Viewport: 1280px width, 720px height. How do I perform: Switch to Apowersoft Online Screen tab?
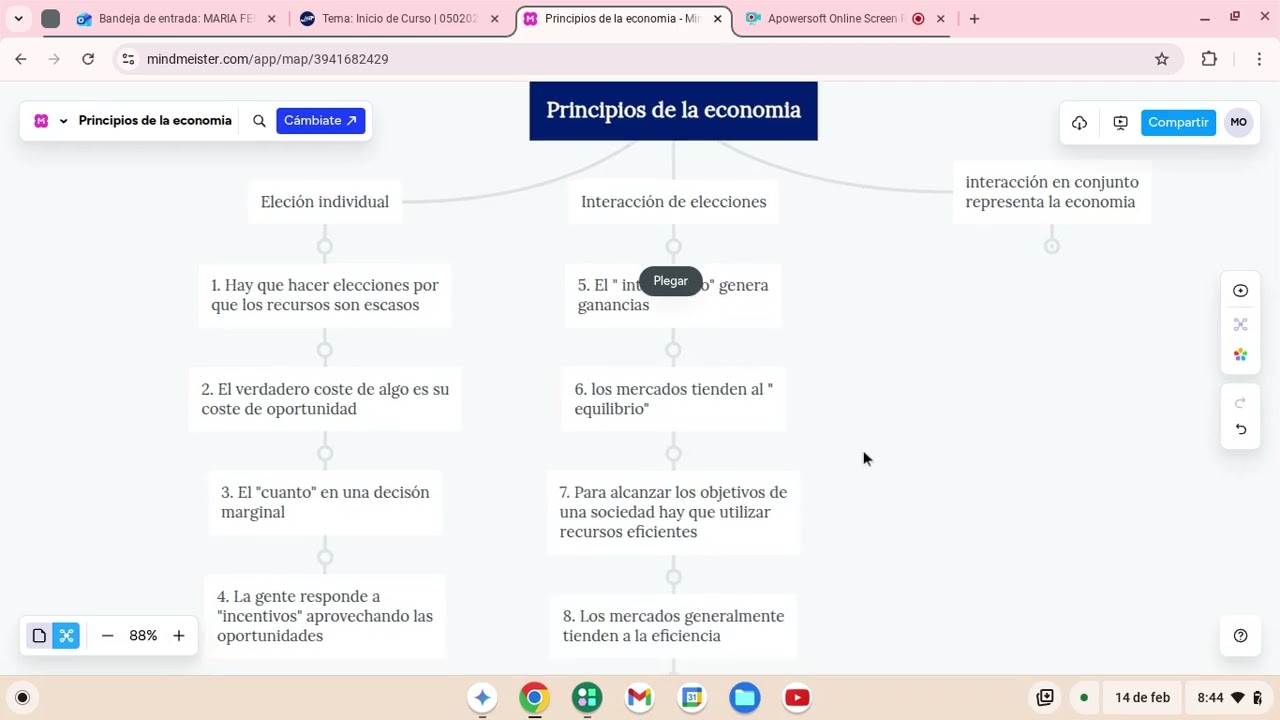tap(845, 19)
